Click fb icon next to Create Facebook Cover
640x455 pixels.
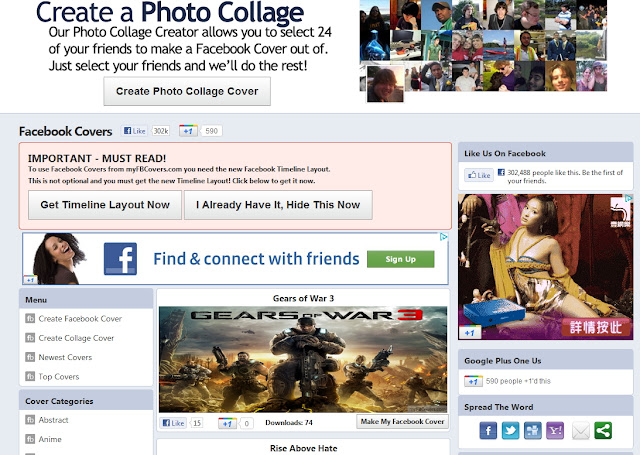pyautogui.click(x=30, y=318)
